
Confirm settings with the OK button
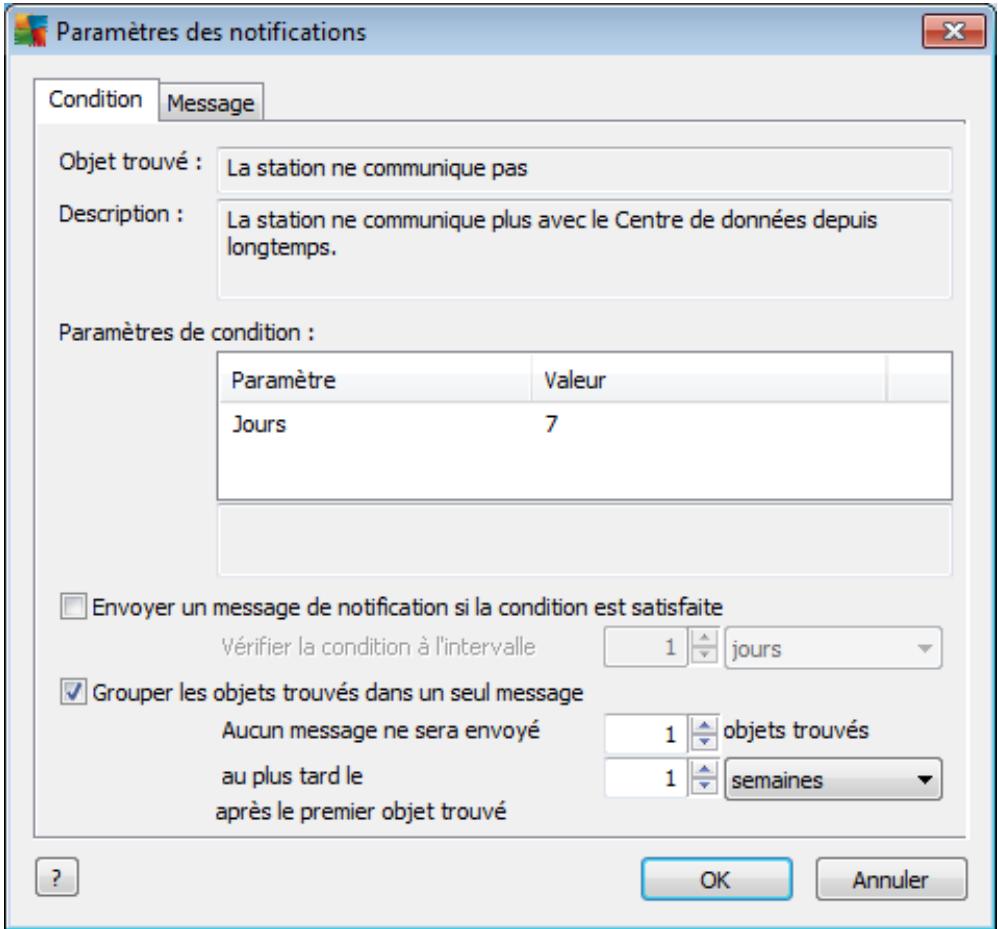click(x=716, y=879)
